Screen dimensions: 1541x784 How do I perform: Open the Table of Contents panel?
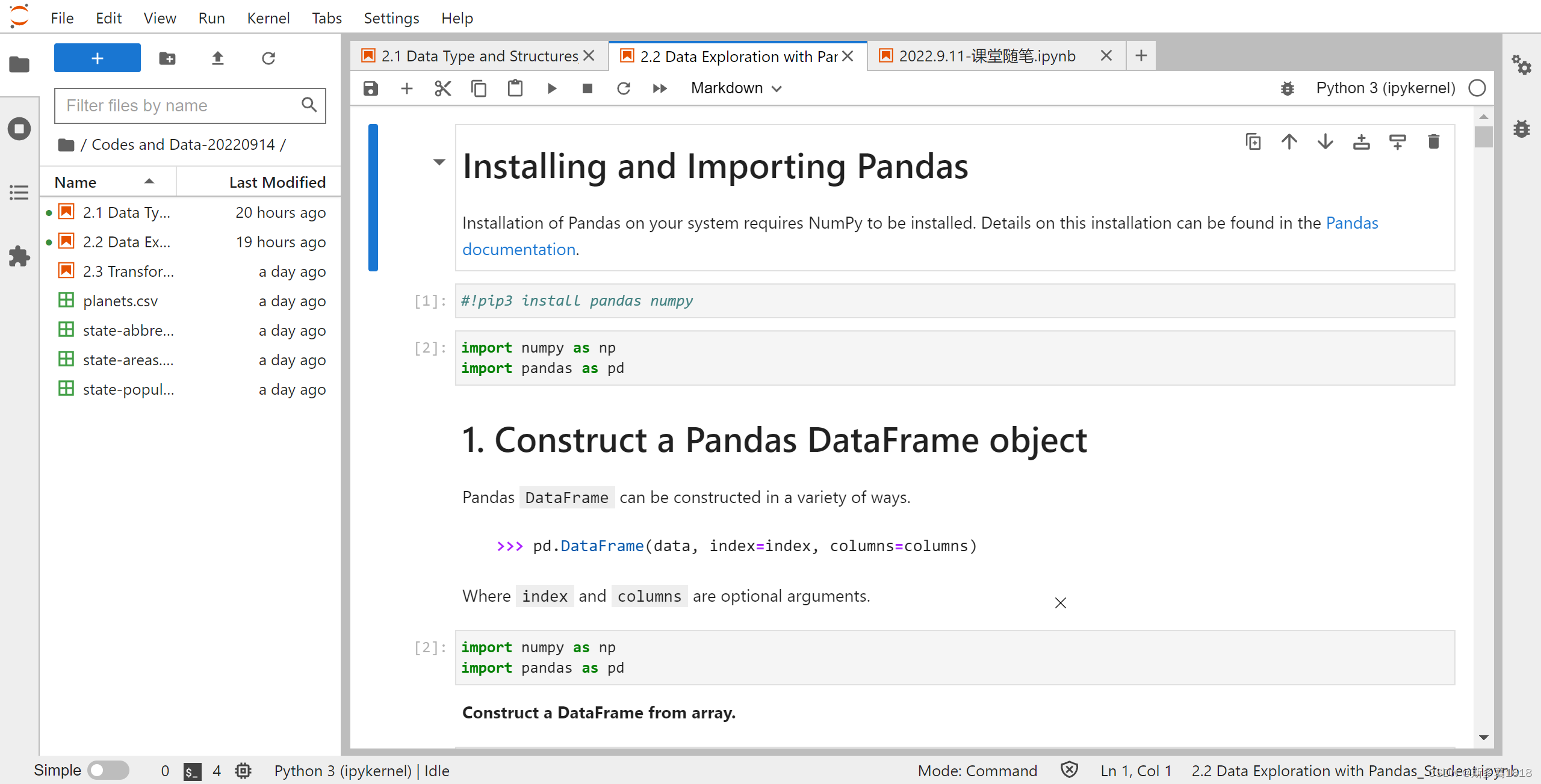coord(19,193)
